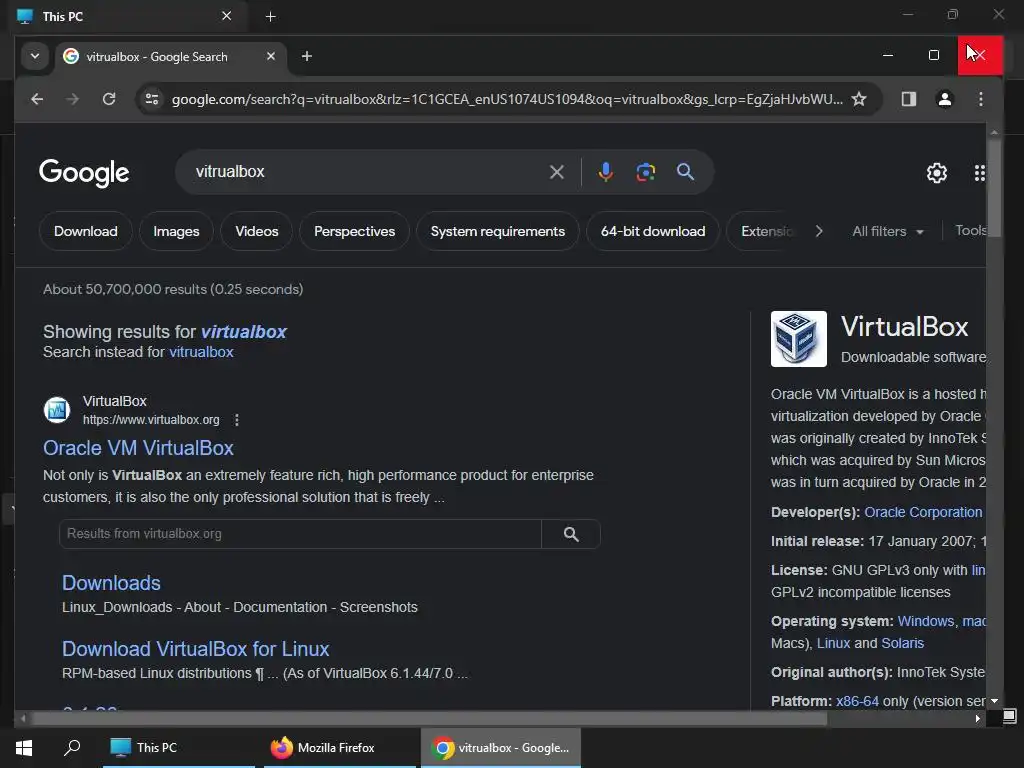Screen dimensions: 1024x768
Task: Clear the Google search box text
Action: click(x=556, y=172)
